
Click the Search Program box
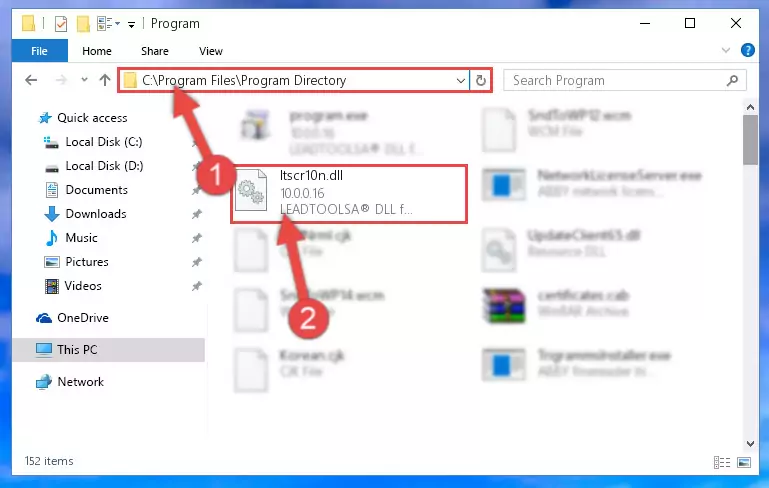click(x=625, y=80)
